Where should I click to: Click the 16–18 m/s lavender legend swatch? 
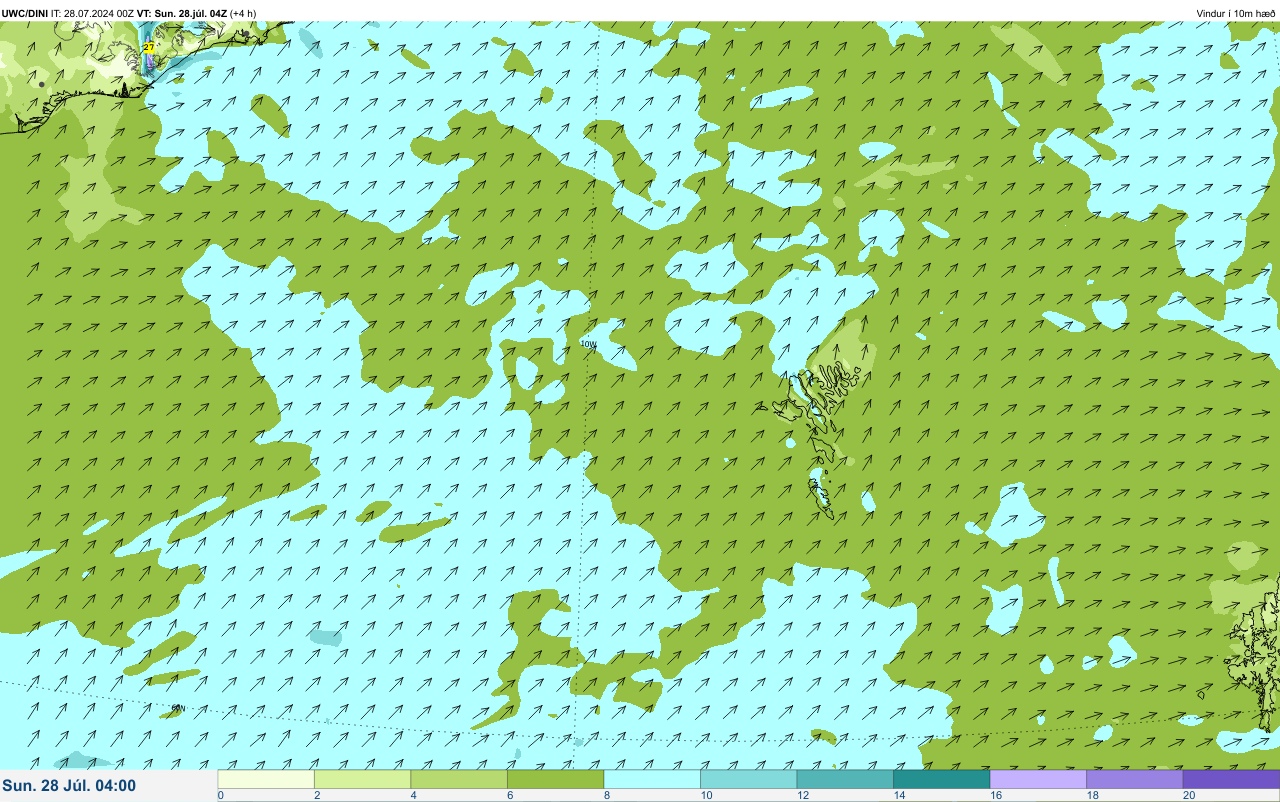point(1038,779)
